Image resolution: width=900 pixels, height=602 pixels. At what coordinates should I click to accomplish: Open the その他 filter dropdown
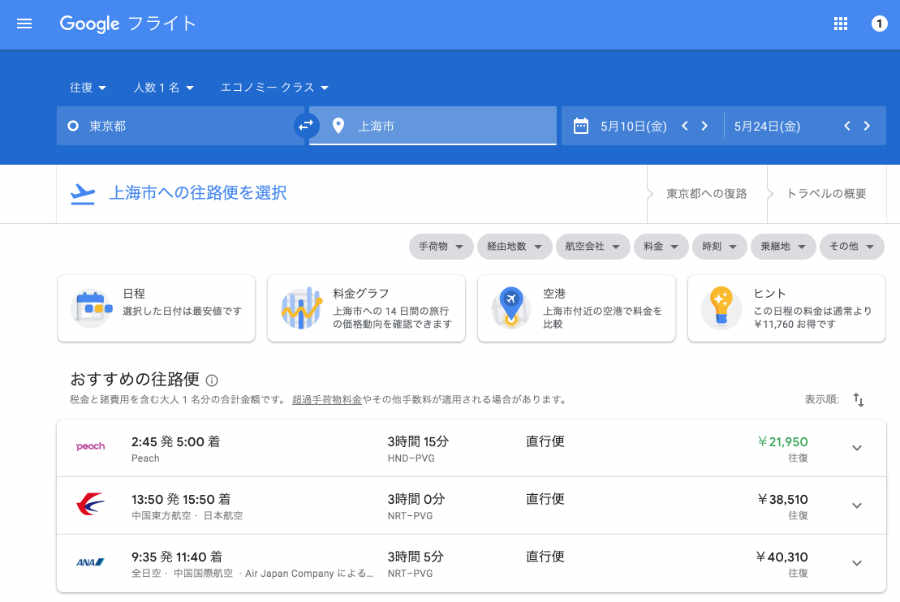852,246
